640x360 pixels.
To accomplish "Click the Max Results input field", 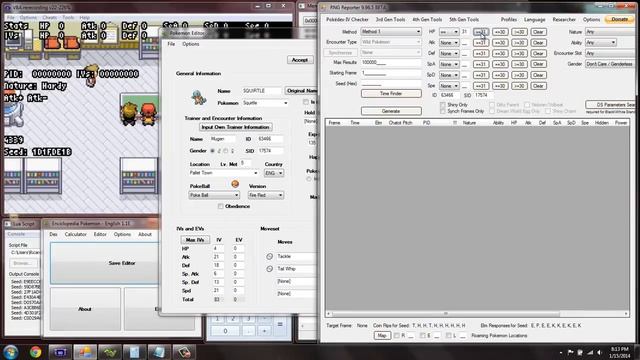I will tap(391, 62).
